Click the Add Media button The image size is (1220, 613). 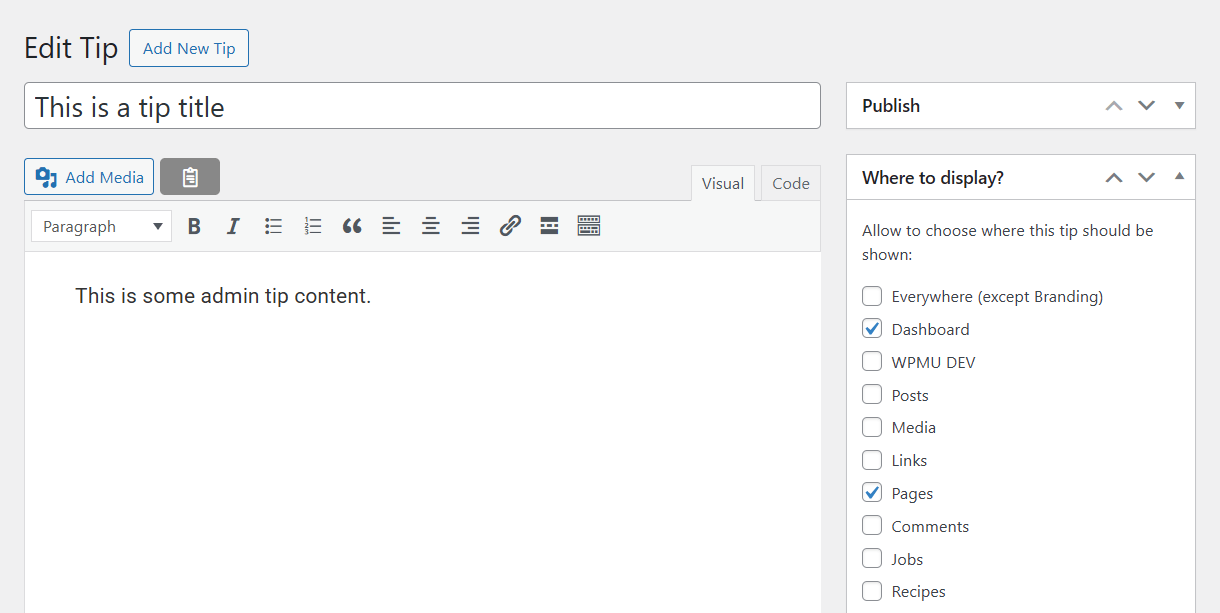pyautogui.click(x=88, y=176)
